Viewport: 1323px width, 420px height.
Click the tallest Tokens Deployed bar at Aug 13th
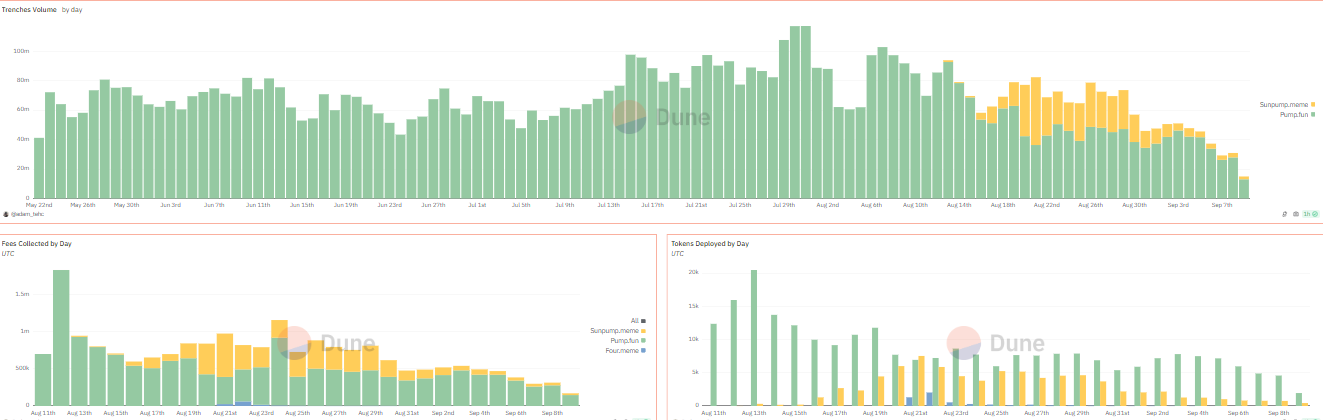tap(754, 338)
